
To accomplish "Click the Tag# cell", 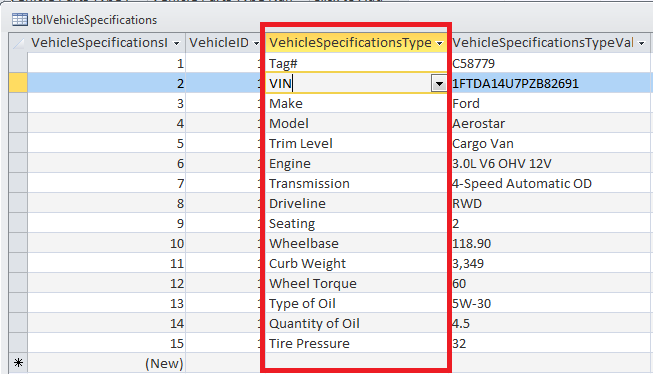I will [x=356, y=63].
